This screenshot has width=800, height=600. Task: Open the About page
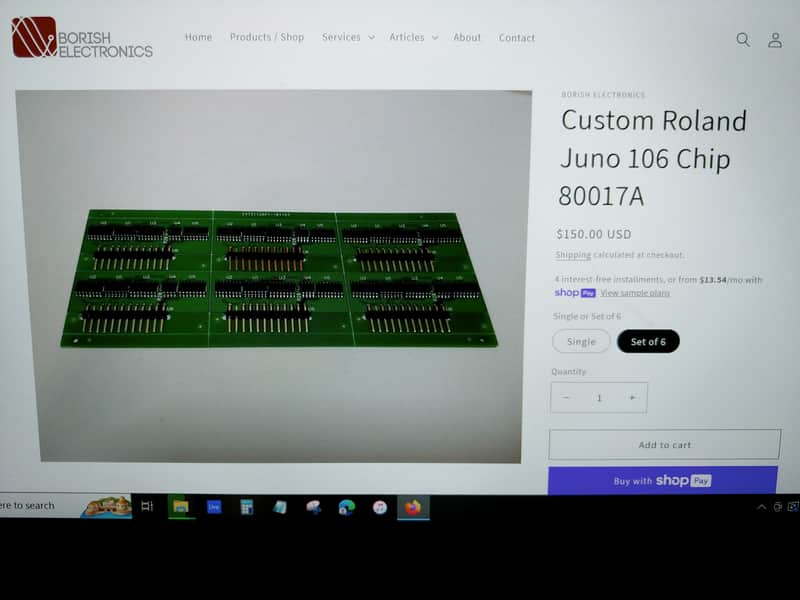(x=467, y=38)
